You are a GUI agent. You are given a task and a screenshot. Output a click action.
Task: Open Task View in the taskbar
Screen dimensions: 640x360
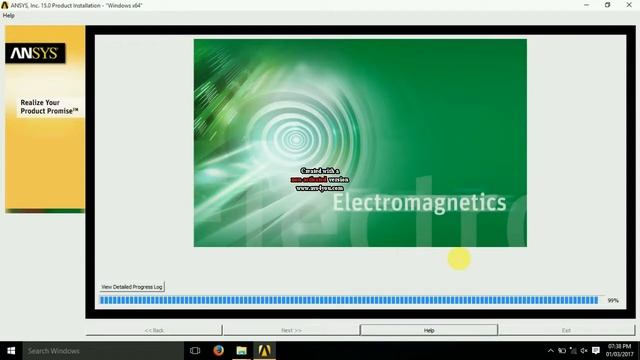tap(195, 351)
